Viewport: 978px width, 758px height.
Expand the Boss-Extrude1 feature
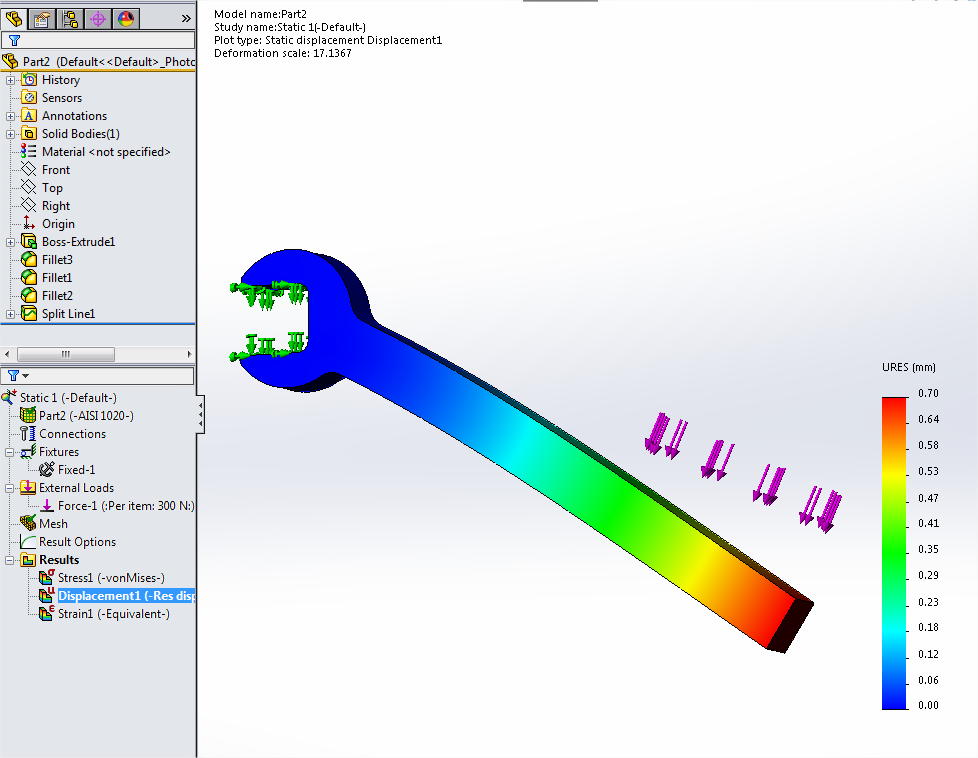pyautogui.click(x=11, y=242)
